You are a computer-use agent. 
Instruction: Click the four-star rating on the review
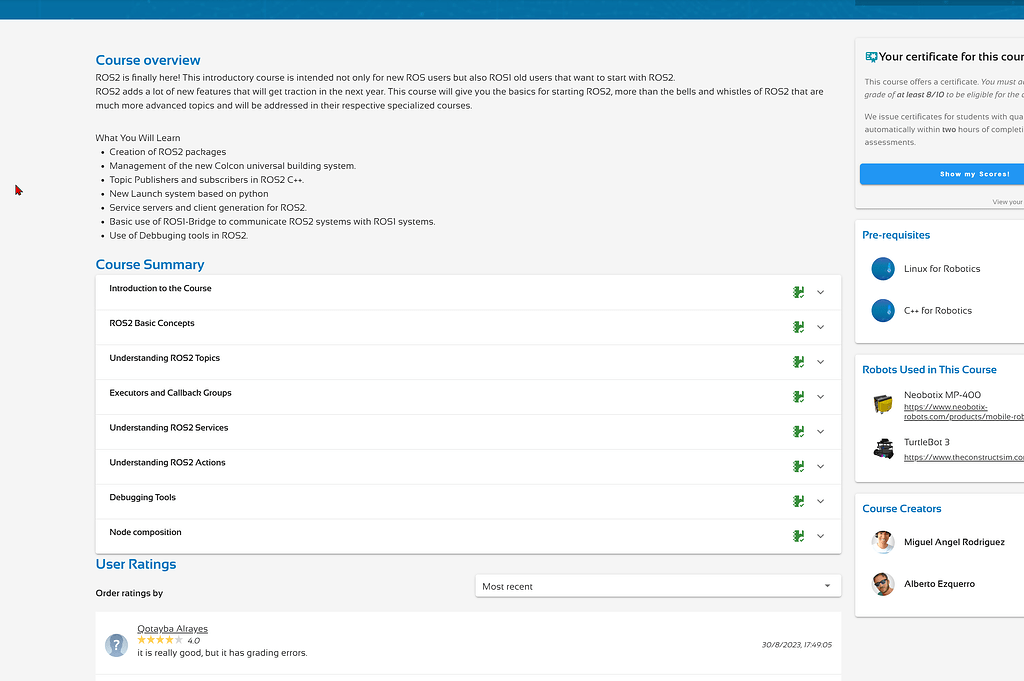(x=160, y=640)
